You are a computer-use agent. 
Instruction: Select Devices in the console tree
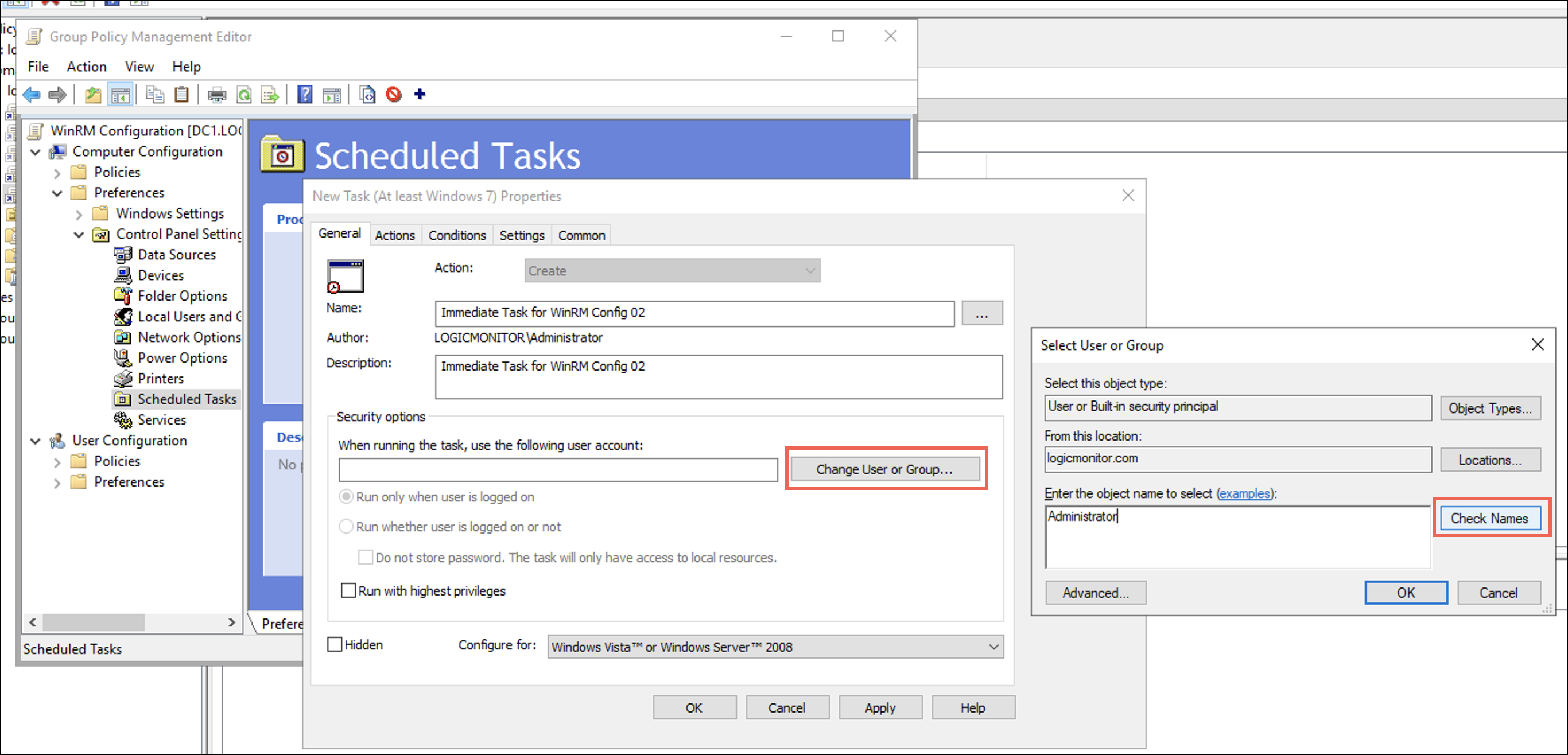click(x=161, y=275)
